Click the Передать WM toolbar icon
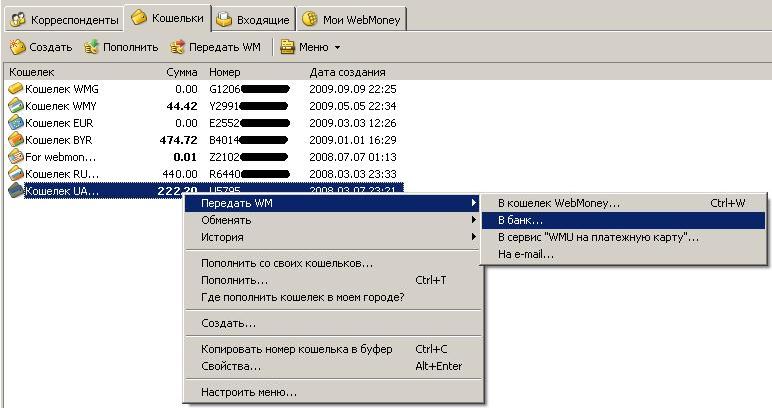Viewport: 772px width, 408px height. [177, 47]
